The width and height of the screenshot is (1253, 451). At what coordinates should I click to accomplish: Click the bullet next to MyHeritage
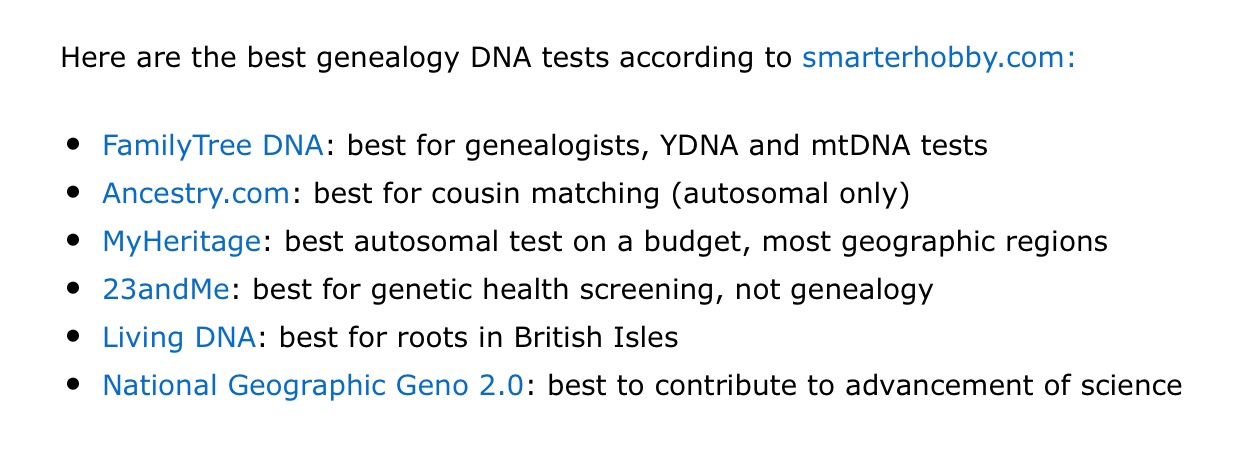tap(73, 242)
